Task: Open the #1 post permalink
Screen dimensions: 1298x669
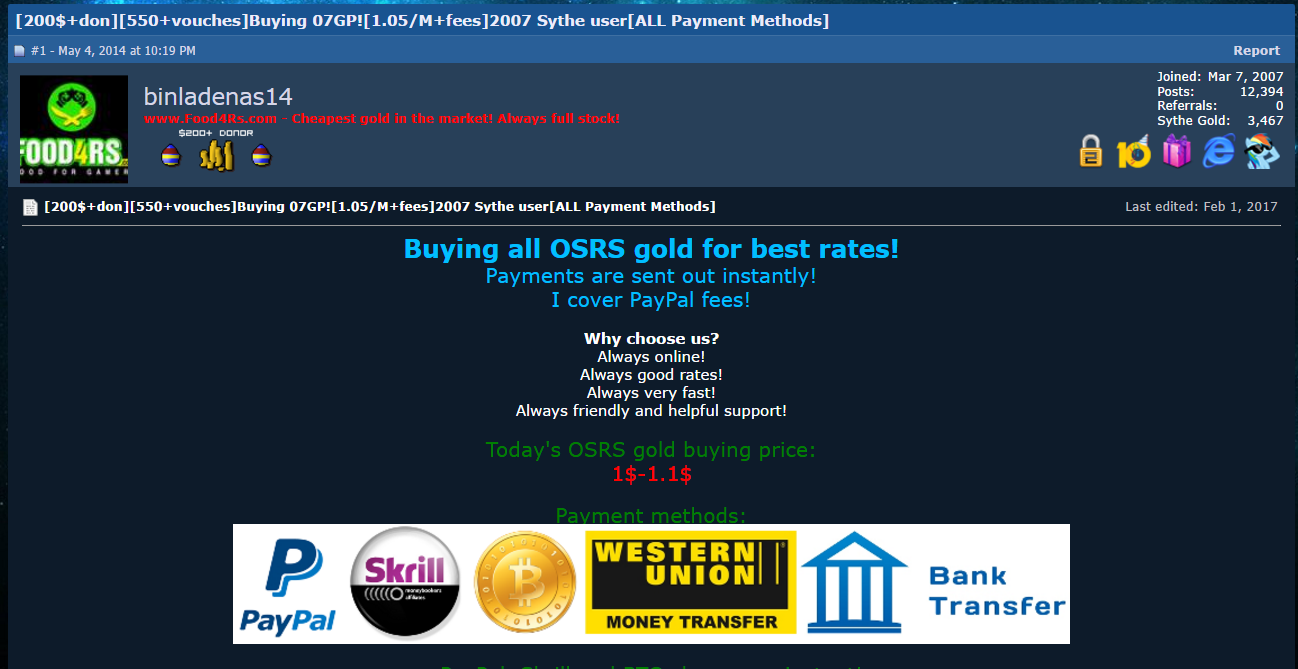Action: pyautogui.click(x=38, y=50)
